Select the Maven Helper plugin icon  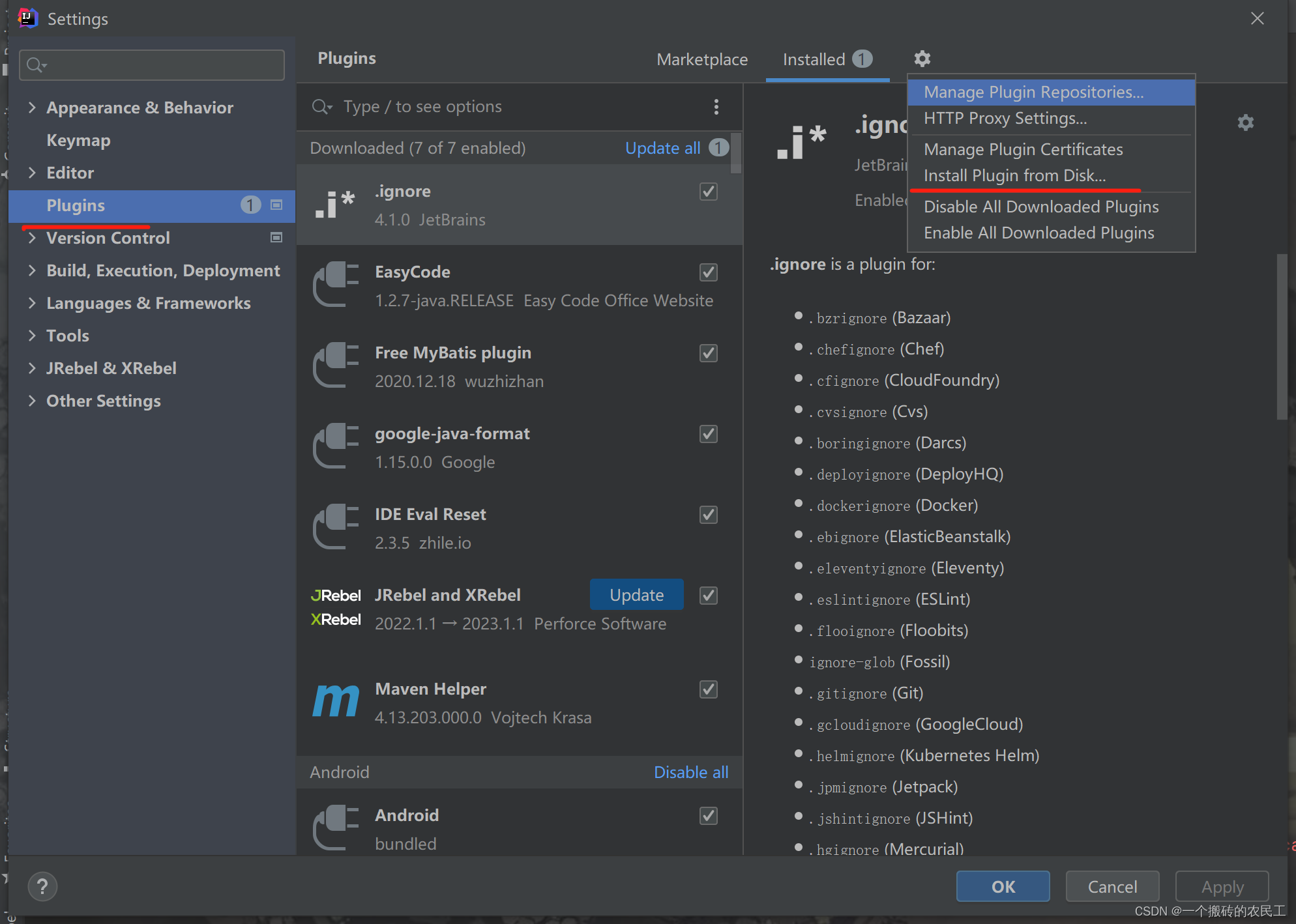coord(335,702)
